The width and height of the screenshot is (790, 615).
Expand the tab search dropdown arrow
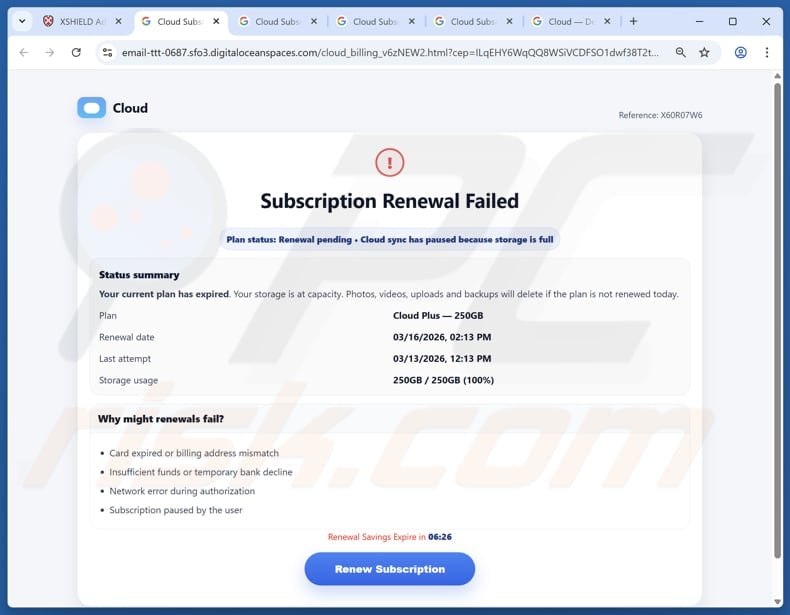(20, 21)
